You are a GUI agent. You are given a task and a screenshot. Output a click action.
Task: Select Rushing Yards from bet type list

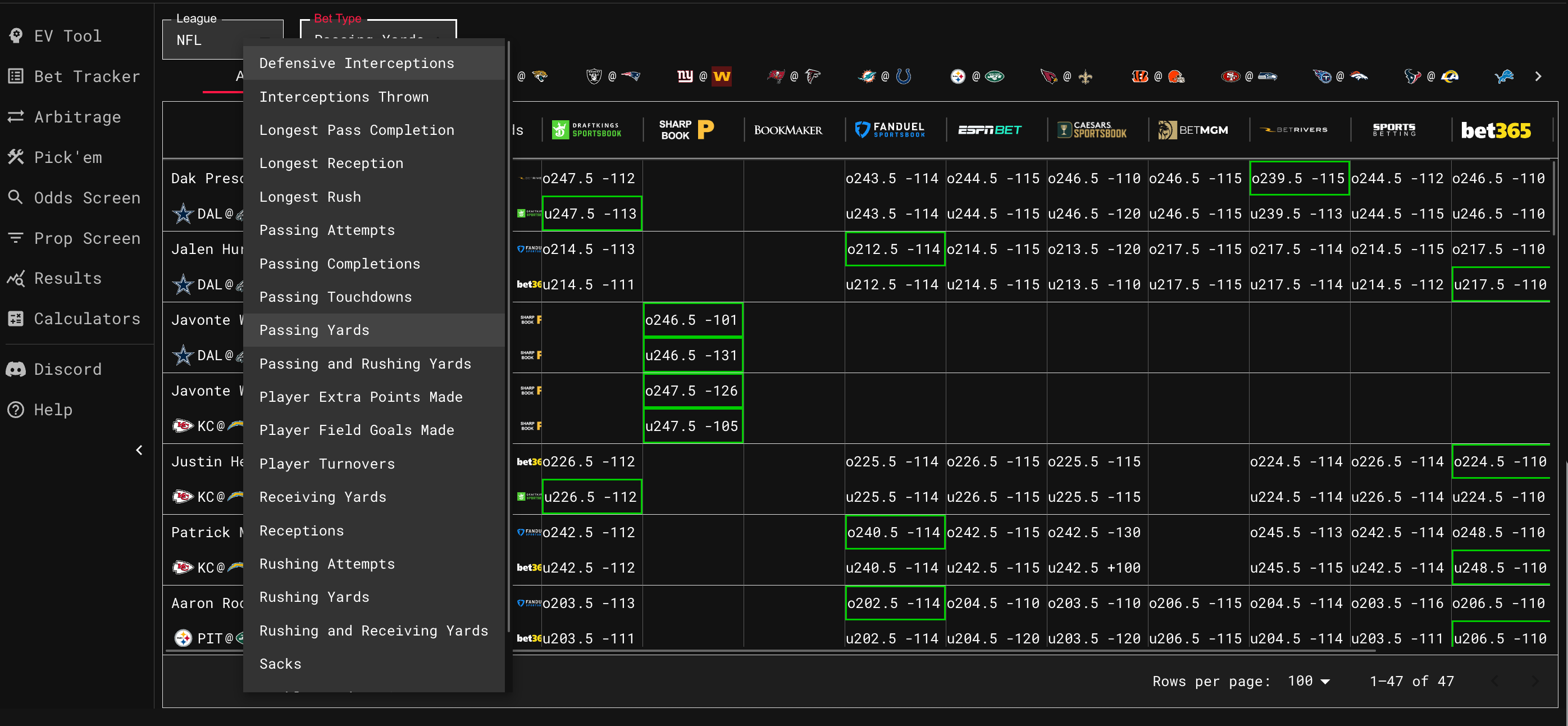point(314,597)
